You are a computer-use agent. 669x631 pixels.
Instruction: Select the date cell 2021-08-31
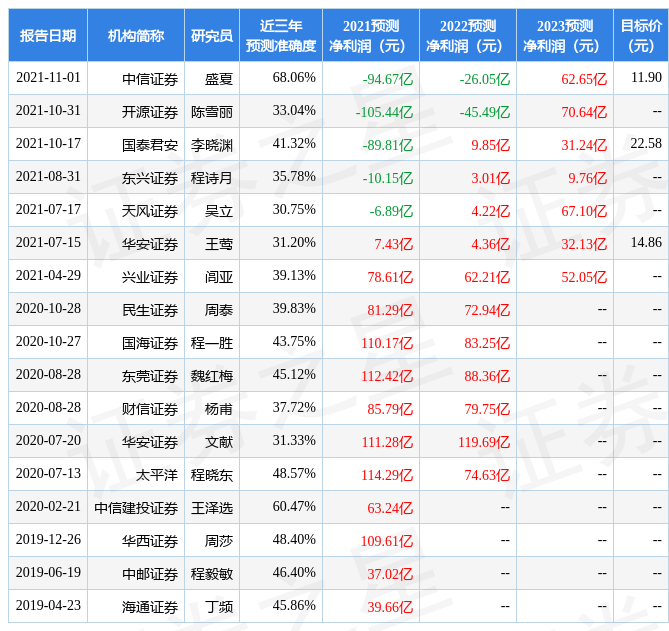point(48,177)
